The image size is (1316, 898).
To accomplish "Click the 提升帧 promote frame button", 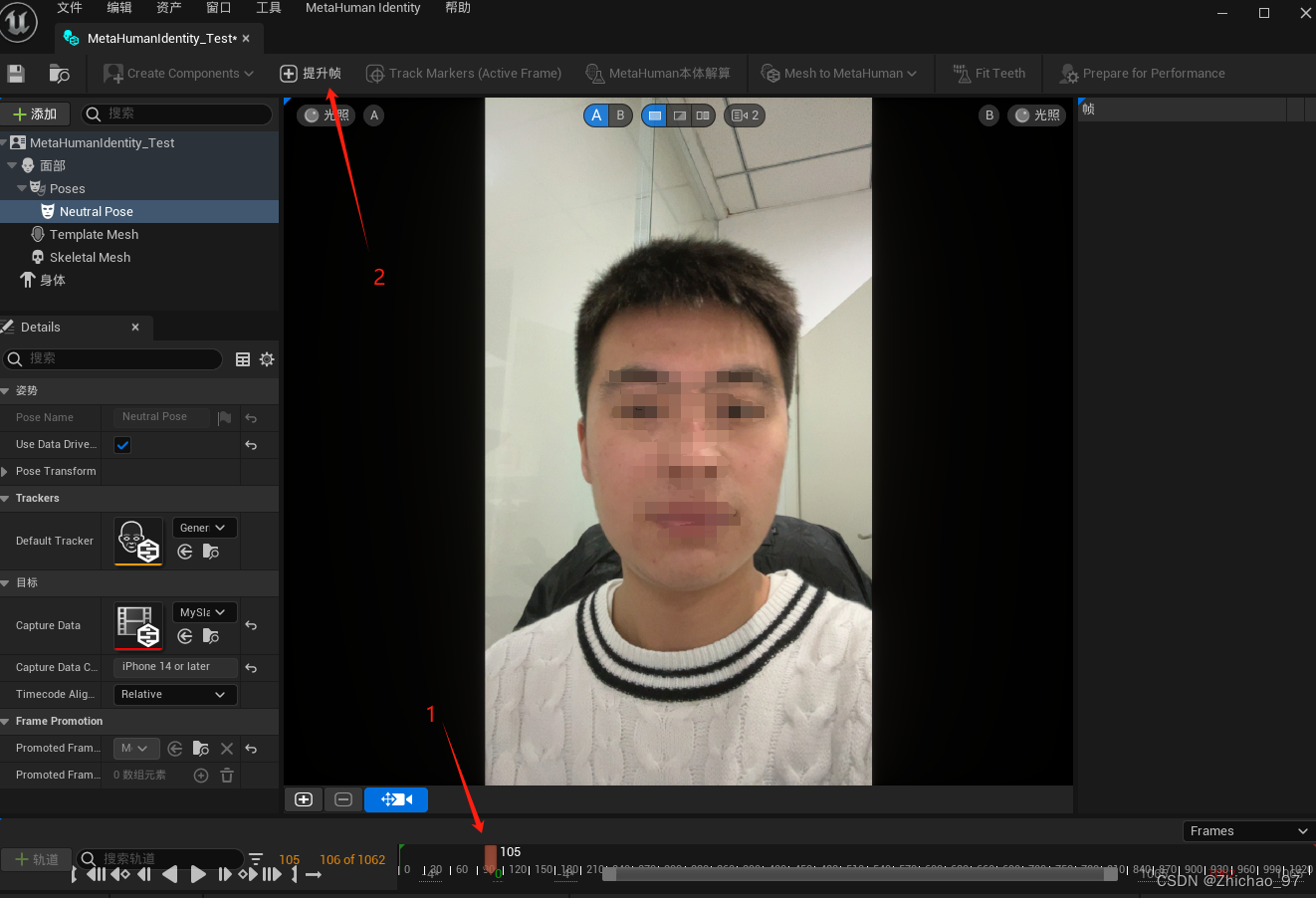I will point(311,74).
